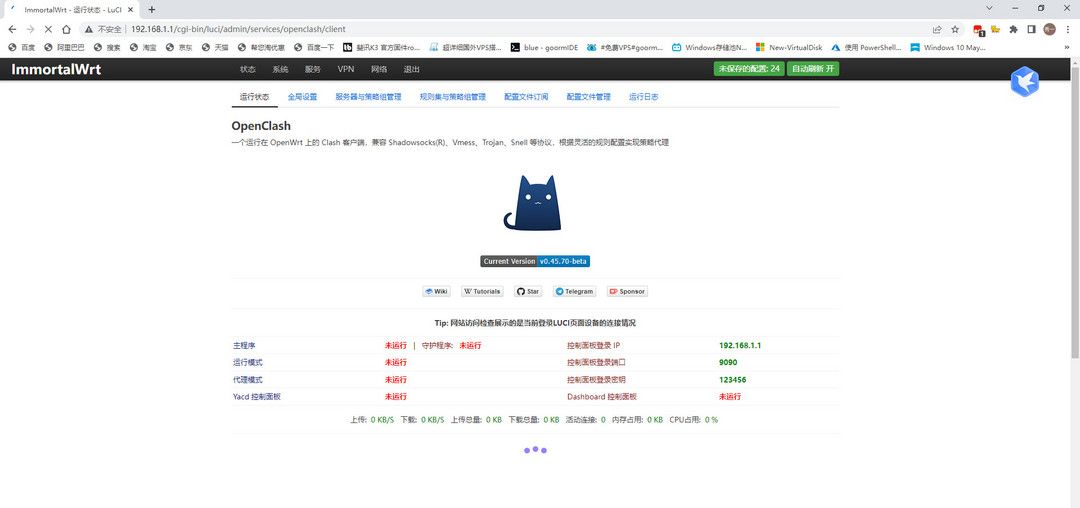Click the OpenClash cat logo
This screenshot has height=508, width=1080.
tap(532, 202)
